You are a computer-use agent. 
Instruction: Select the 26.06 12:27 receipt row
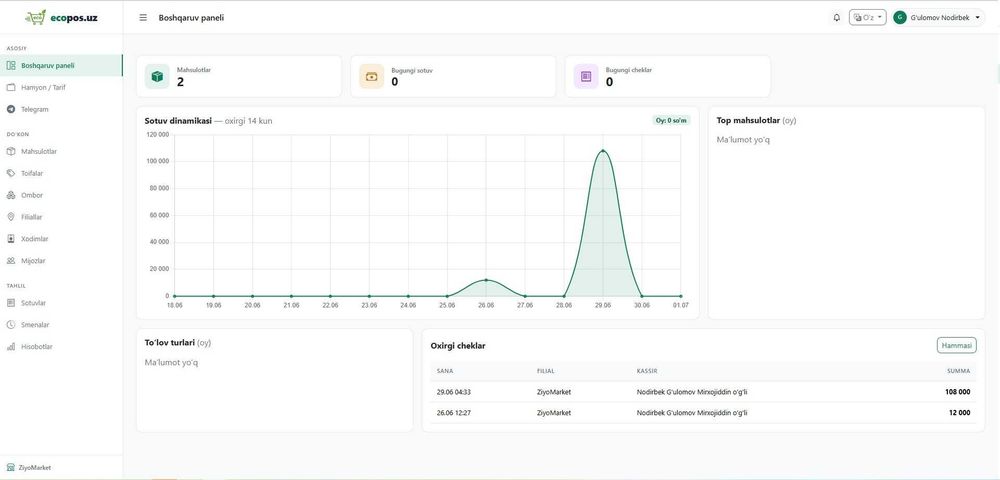click(x=703, y=412)
